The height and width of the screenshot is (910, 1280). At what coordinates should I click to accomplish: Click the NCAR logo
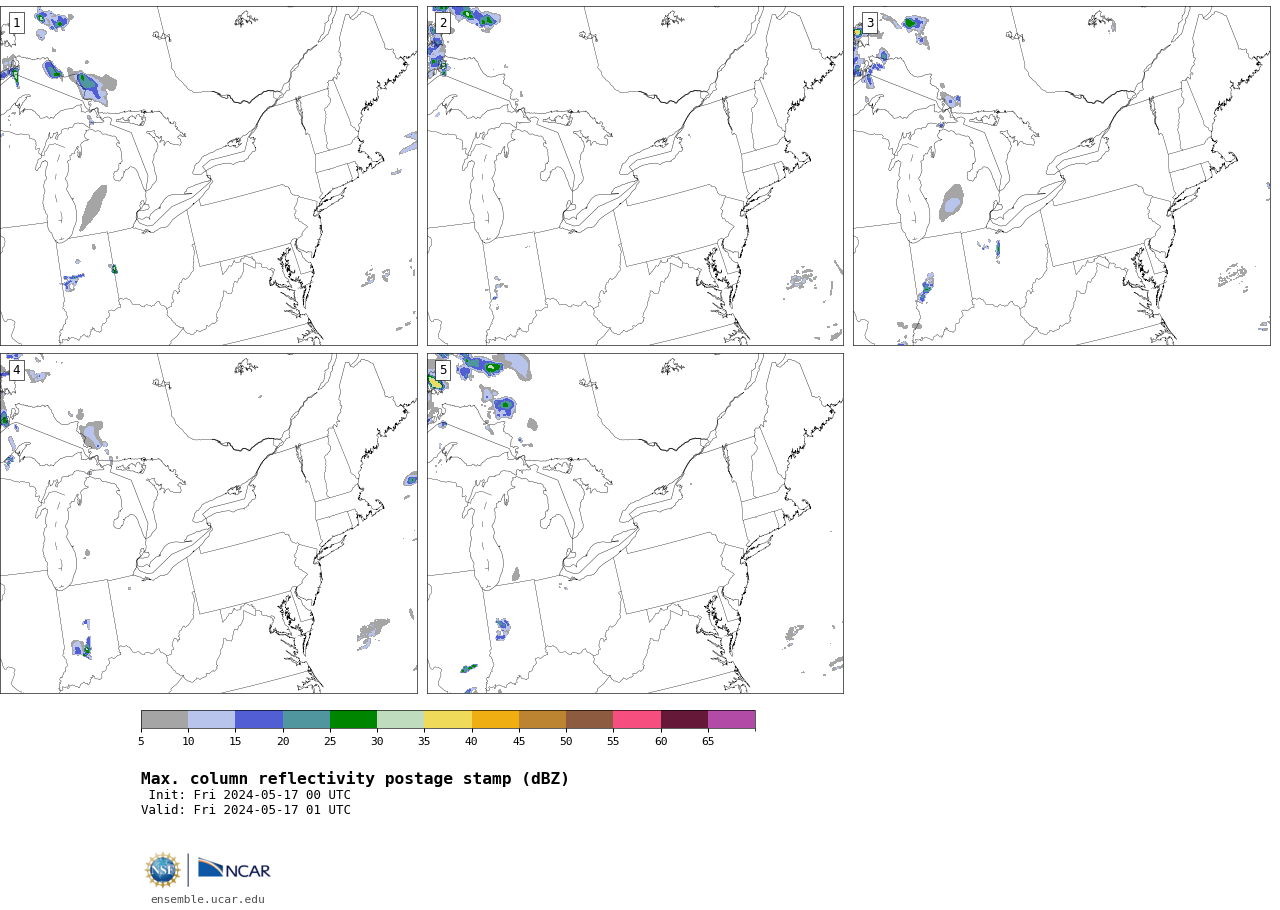pyautogui.click(x=234, y=869)
